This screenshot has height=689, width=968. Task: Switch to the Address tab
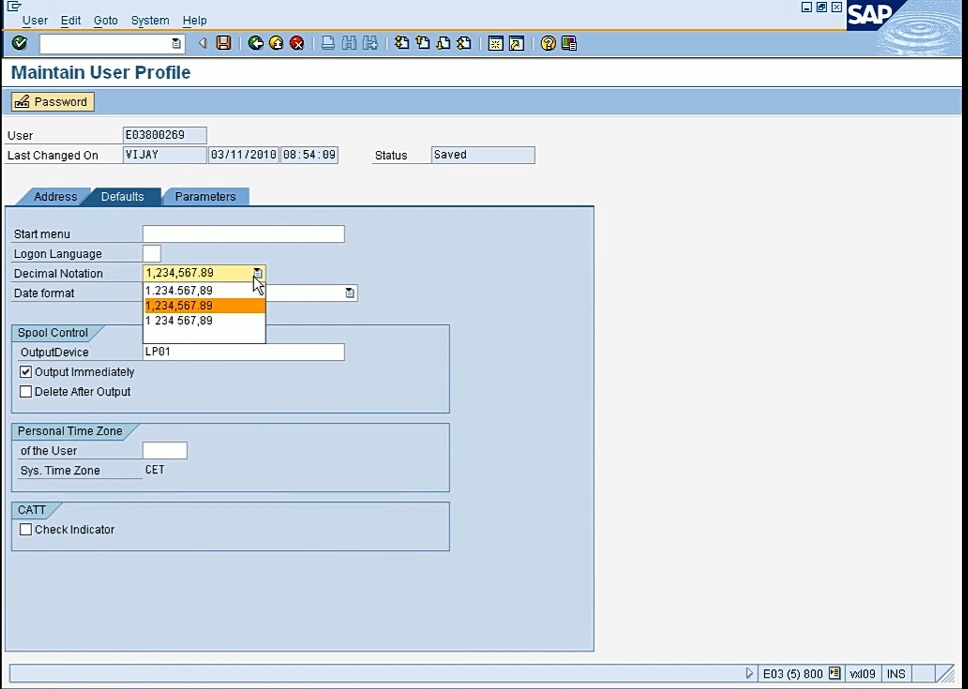(55, 196)
